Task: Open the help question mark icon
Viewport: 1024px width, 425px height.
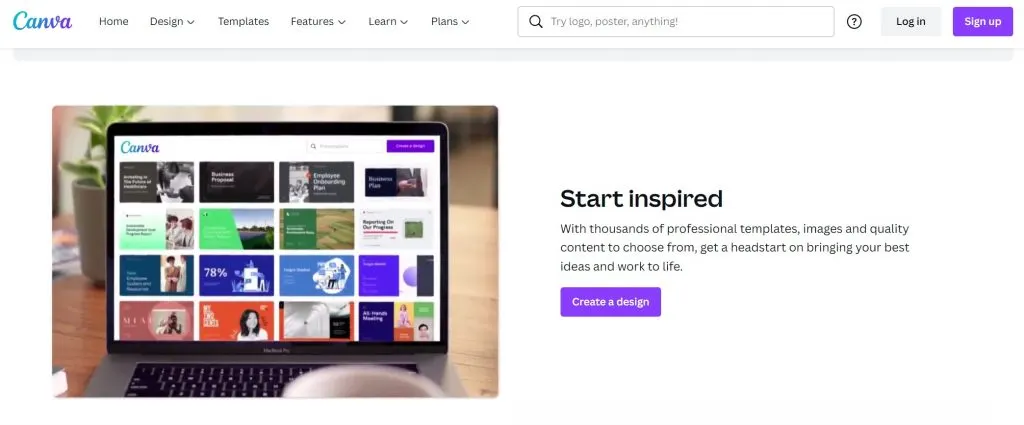Action: pos(854,22)
